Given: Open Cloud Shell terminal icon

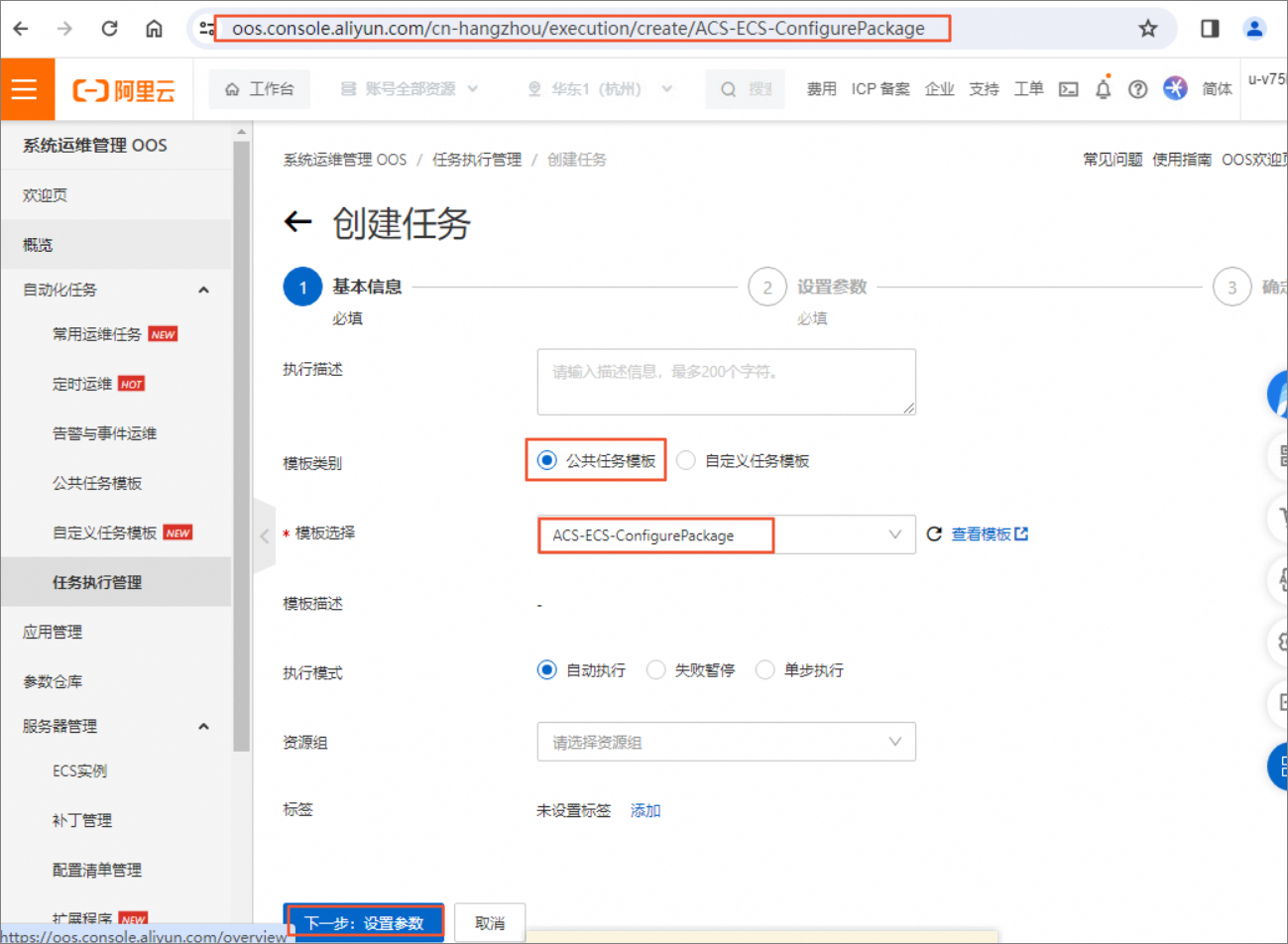Looking at the screenshot, I should [1068, 89].
